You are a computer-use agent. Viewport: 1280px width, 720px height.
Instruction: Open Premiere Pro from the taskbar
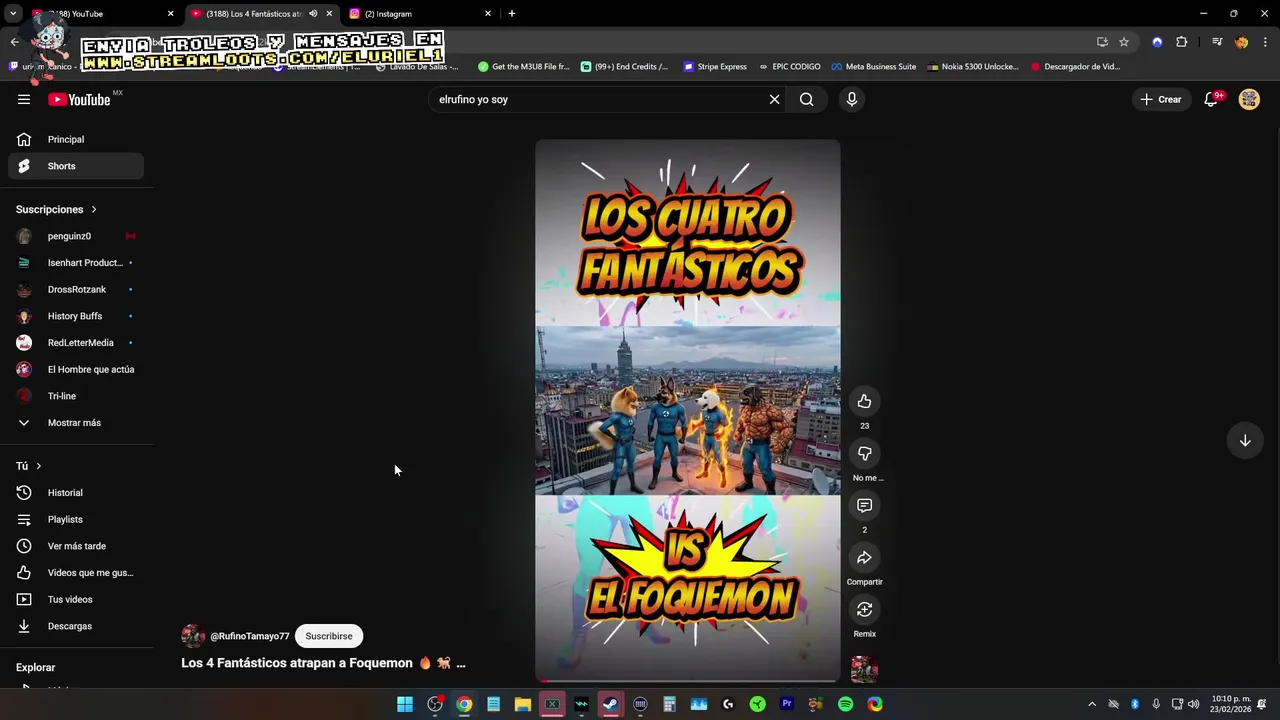(x=787, y=704)
